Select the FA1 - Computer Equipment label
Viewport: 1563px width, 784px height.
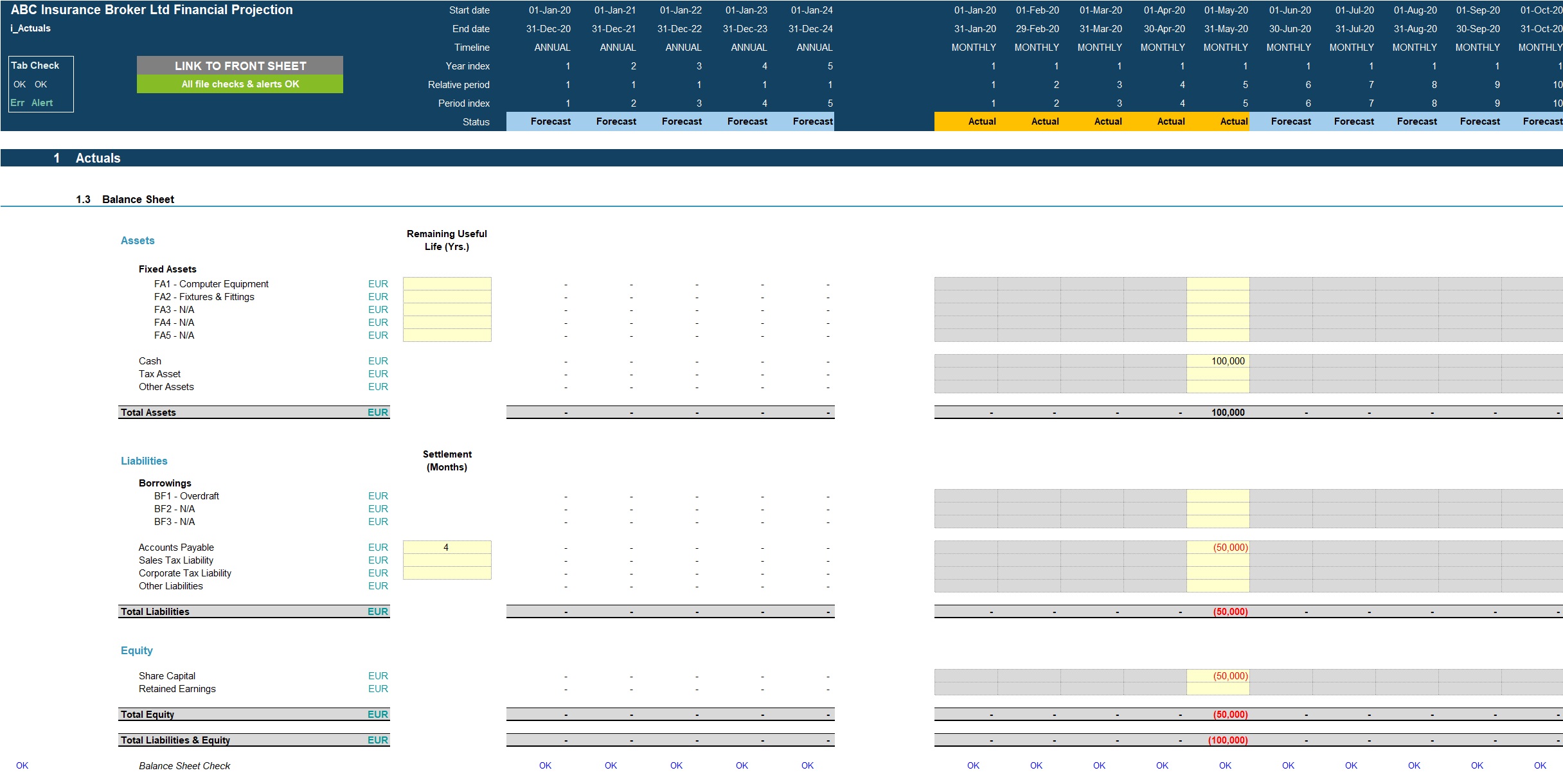(x=211, y=284)
